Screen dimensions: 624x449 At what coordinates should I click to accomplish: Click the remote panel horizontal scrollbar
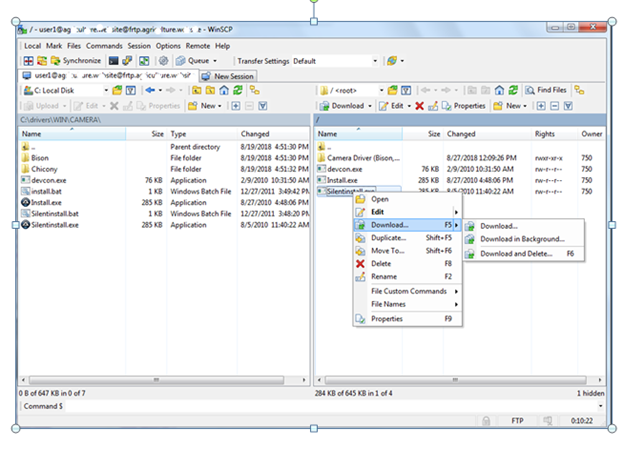point(460,380)
